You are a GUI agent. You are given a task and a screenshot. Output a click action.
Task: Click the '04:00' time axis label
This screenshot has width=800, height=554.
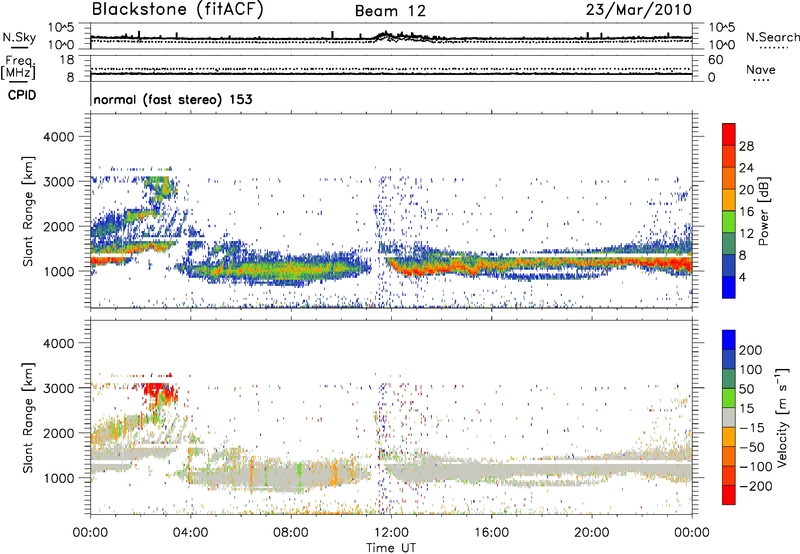pos(191,533)
